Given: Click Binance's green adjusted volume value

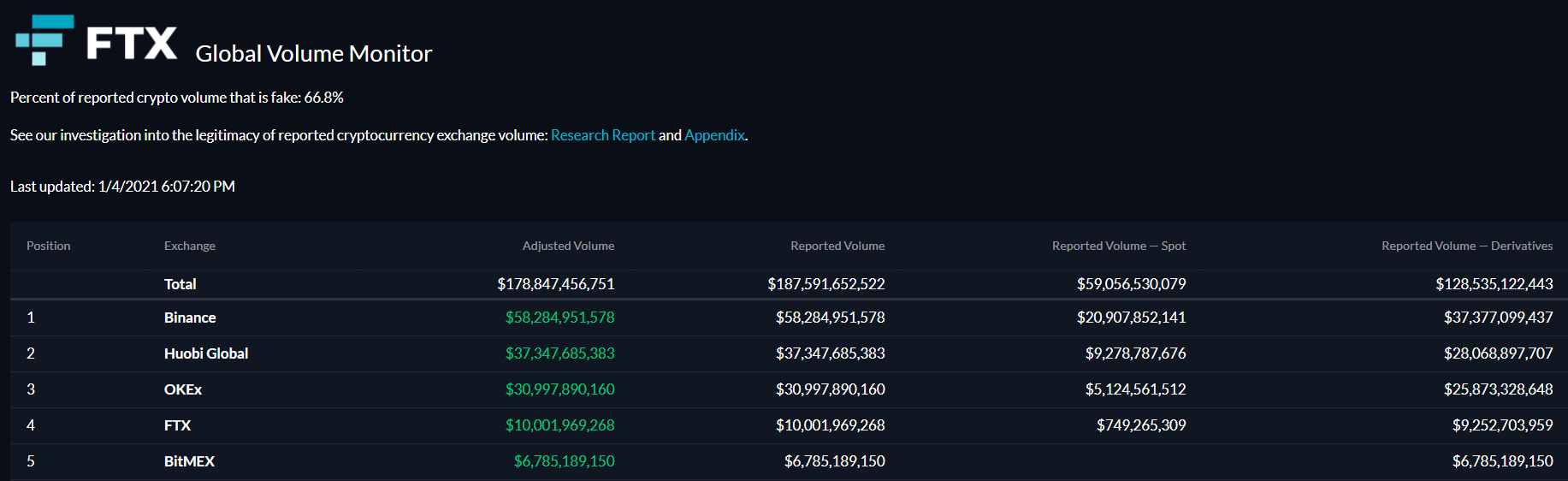Looking at the screenshot, I should point(559,318).
